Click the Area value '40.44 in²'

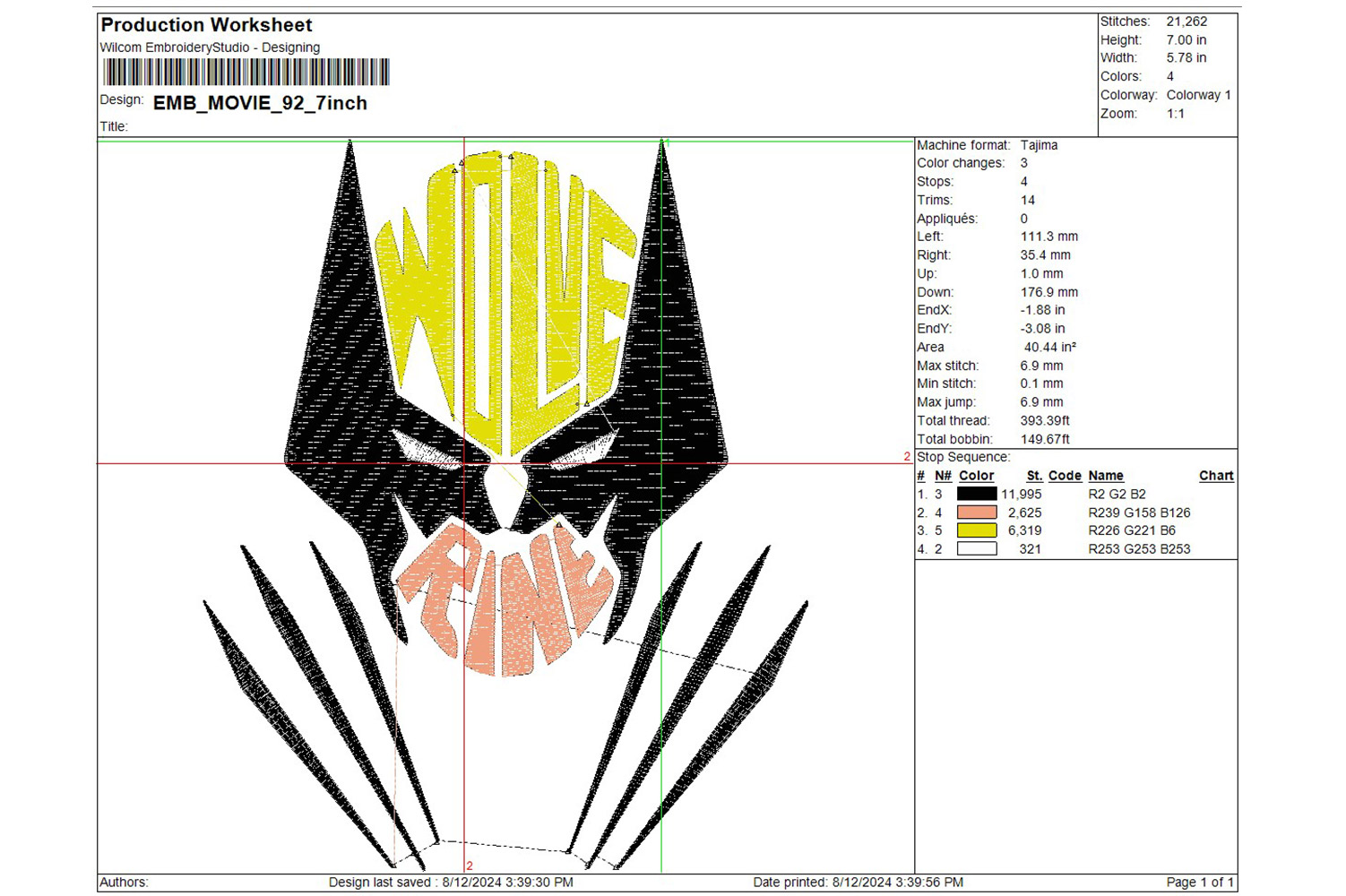coord(1049,347)
